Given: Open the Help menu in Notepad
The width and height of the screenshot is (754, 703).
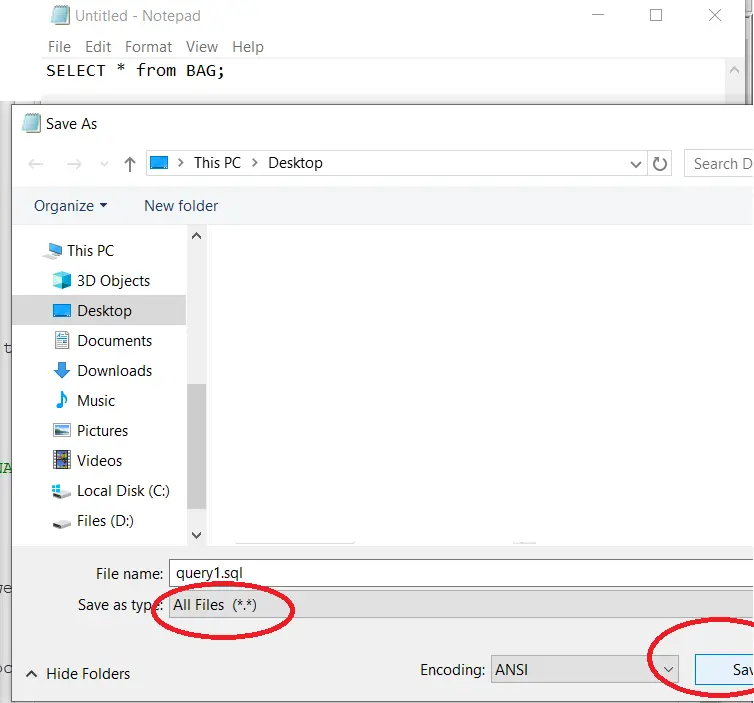Looking at the screenshot, I should [248, 47].
